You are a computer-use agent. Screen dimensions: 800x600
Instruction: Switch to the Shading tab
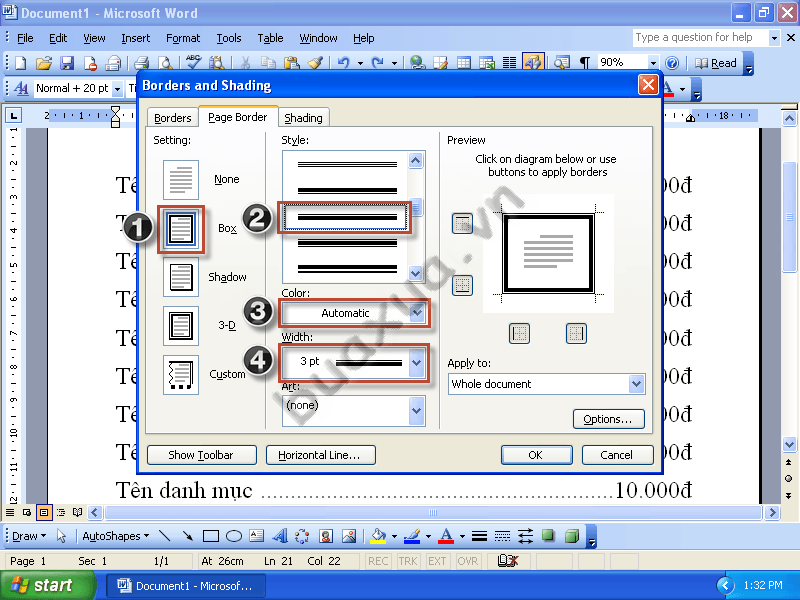(x=304, y=118)
